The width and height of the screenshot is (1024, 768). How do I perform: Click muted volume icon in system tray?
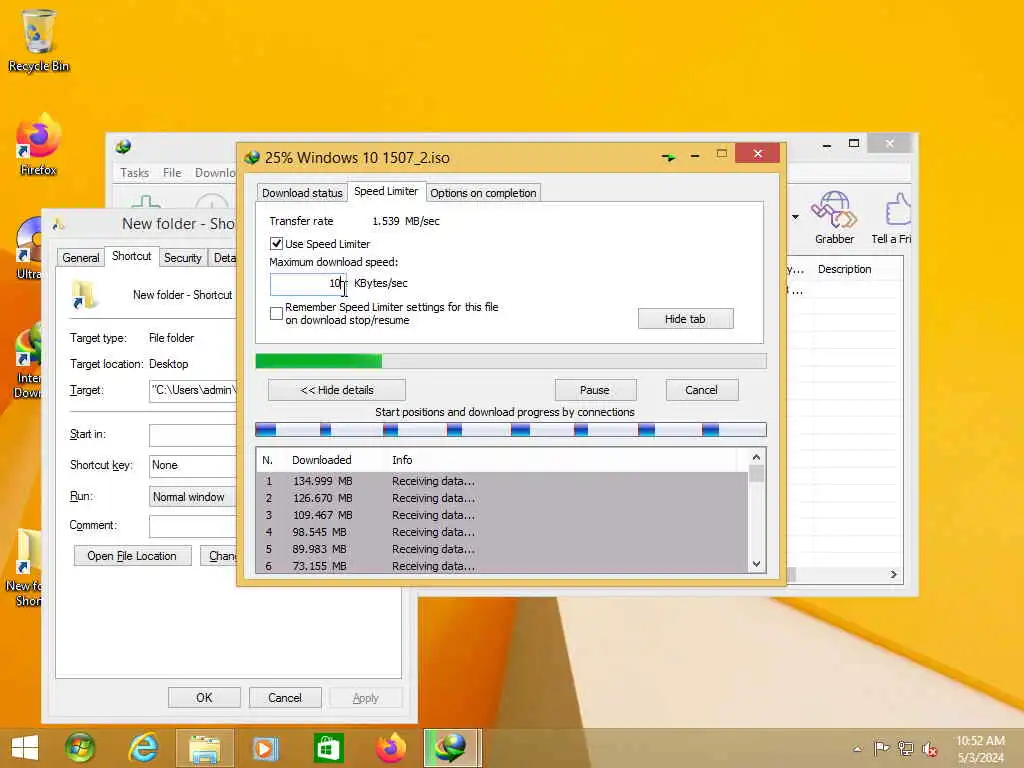tap(930, 748)
